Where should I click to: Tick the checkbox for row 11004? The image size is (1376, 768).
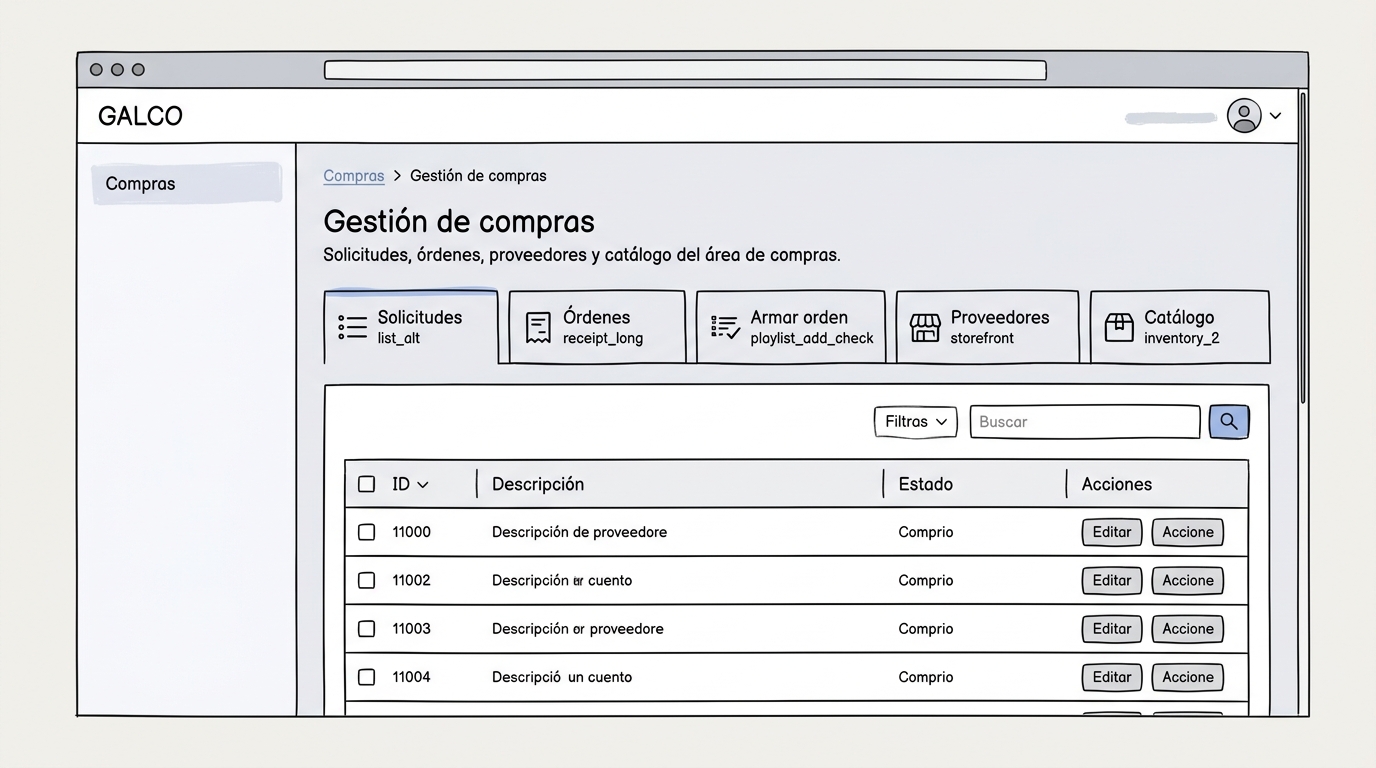(367, 677)
